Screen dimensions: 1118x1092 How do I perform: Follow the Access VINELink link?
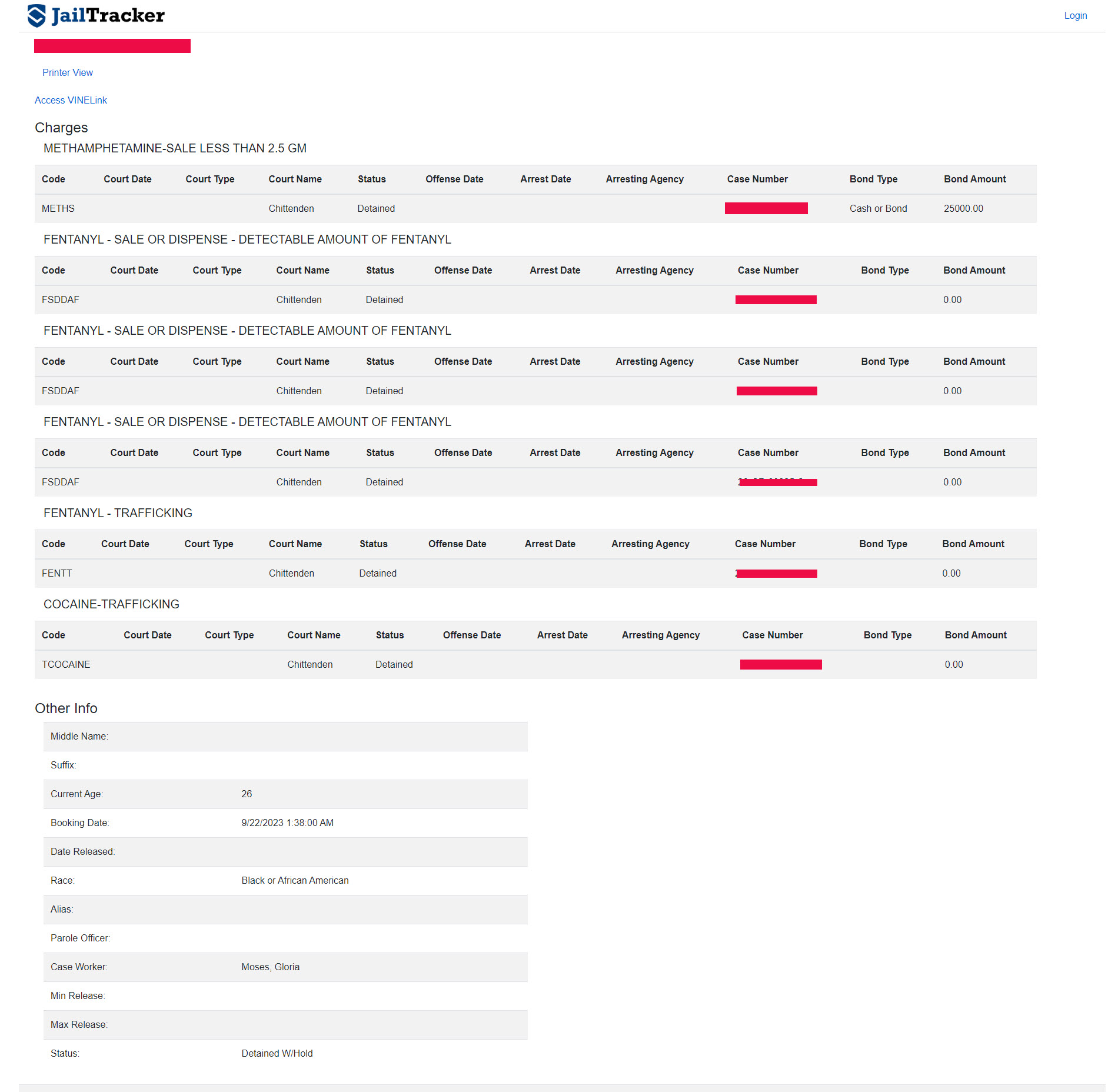(71, 100)
